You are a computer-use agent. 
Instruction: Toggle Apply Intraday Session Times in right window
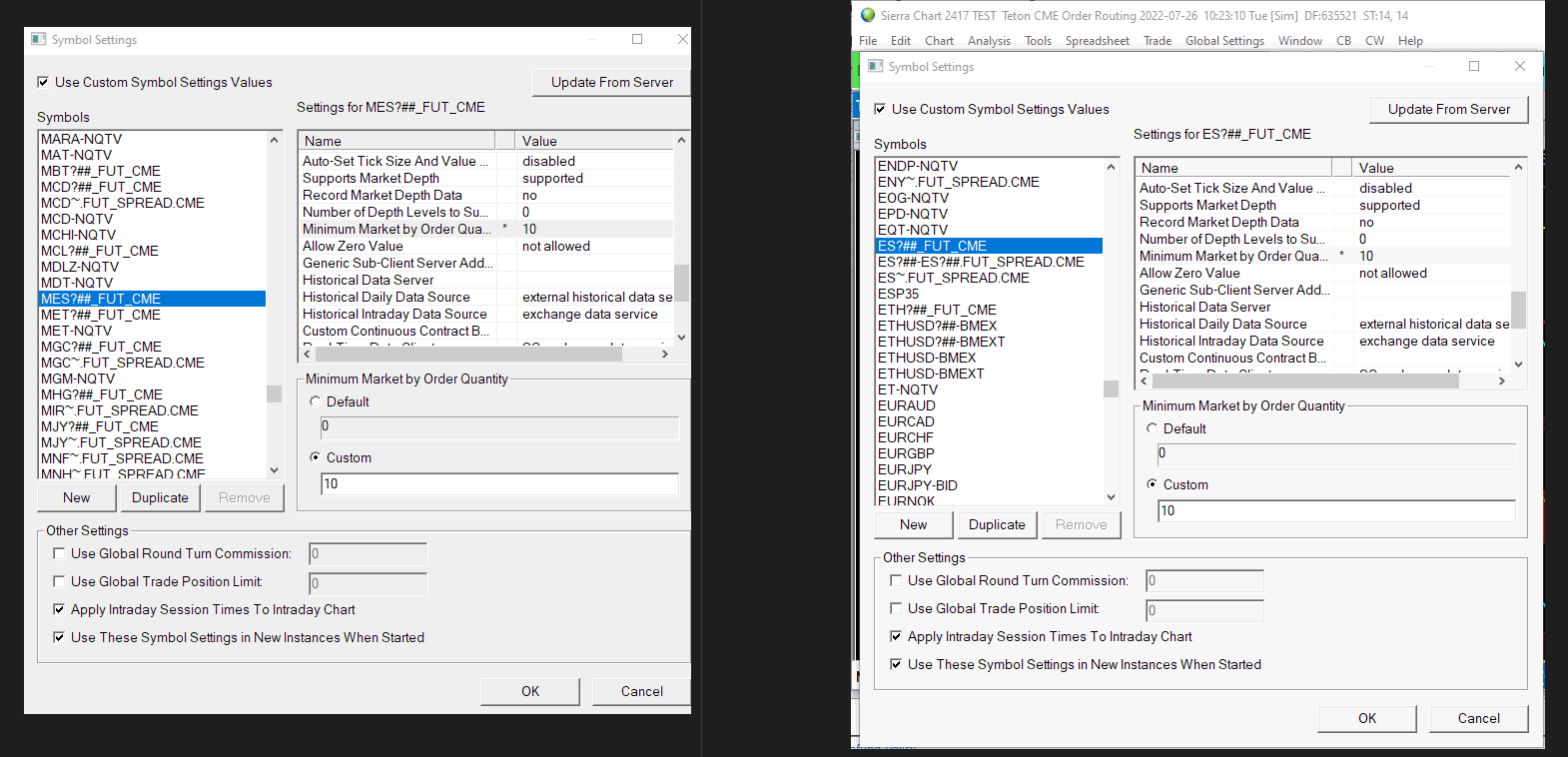point(896,636)
